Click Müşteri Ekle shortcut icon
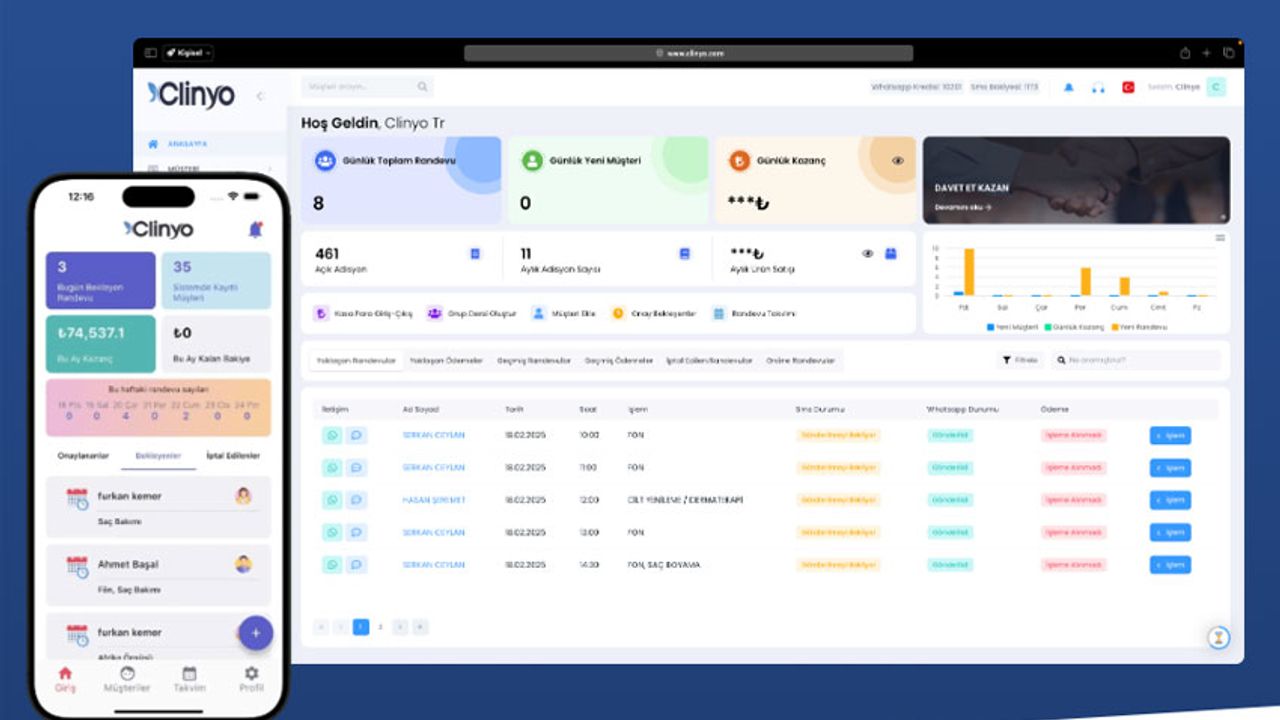This screenshot has height=720, width=1280. [x=538, y=313]
